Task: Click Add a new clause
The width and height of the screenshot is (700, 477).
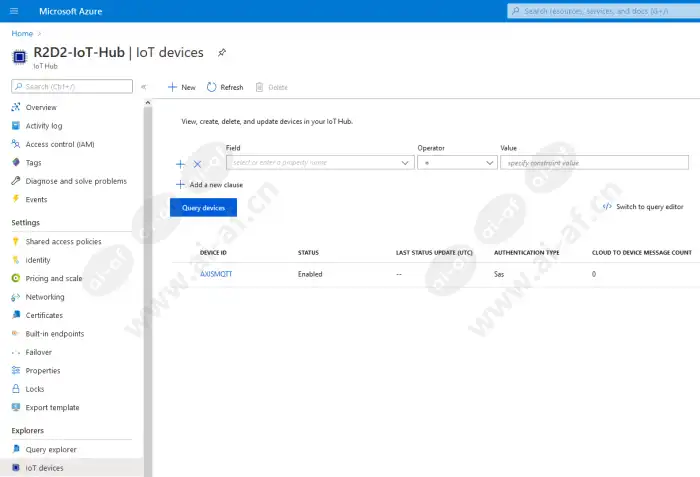Action: (x=209, y=184)
